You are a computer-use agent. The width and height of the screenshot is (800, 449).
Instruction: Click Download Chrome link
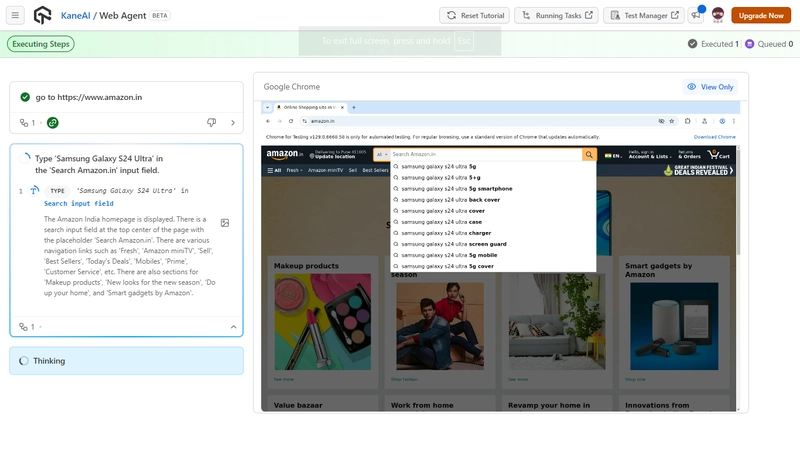point(714,137)
